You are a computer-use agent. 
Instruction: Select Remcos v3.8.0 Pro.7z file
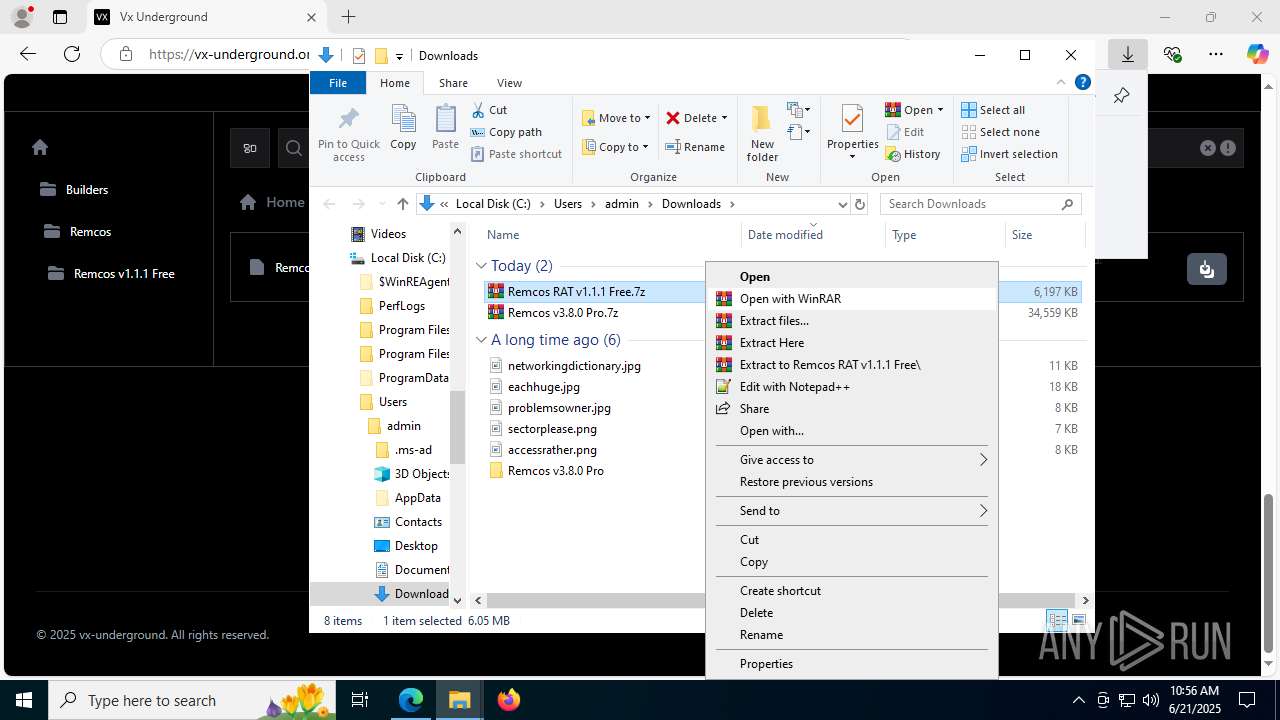click(x=563, y=313)
